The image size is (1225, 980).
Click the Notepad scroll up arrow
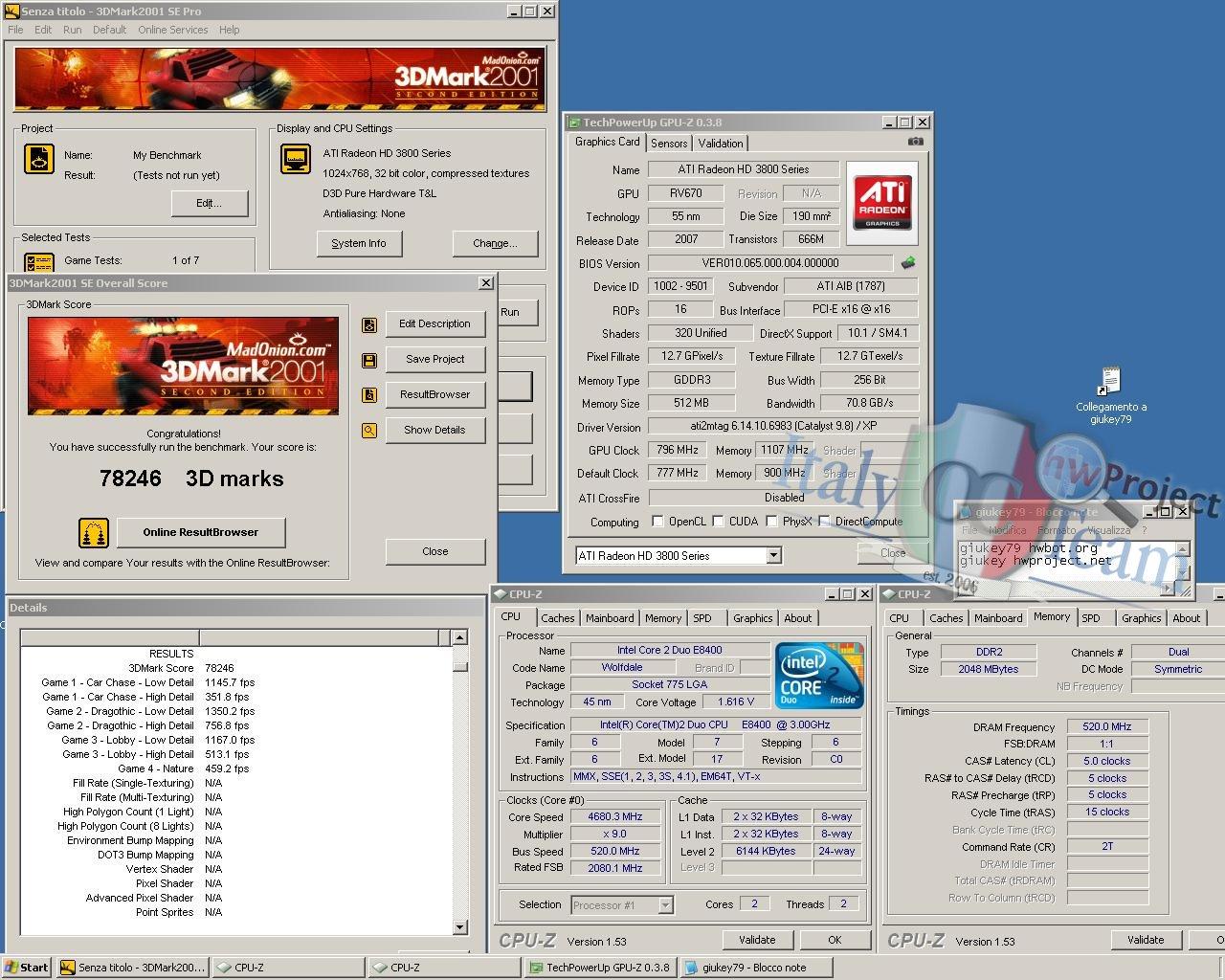1184,549
